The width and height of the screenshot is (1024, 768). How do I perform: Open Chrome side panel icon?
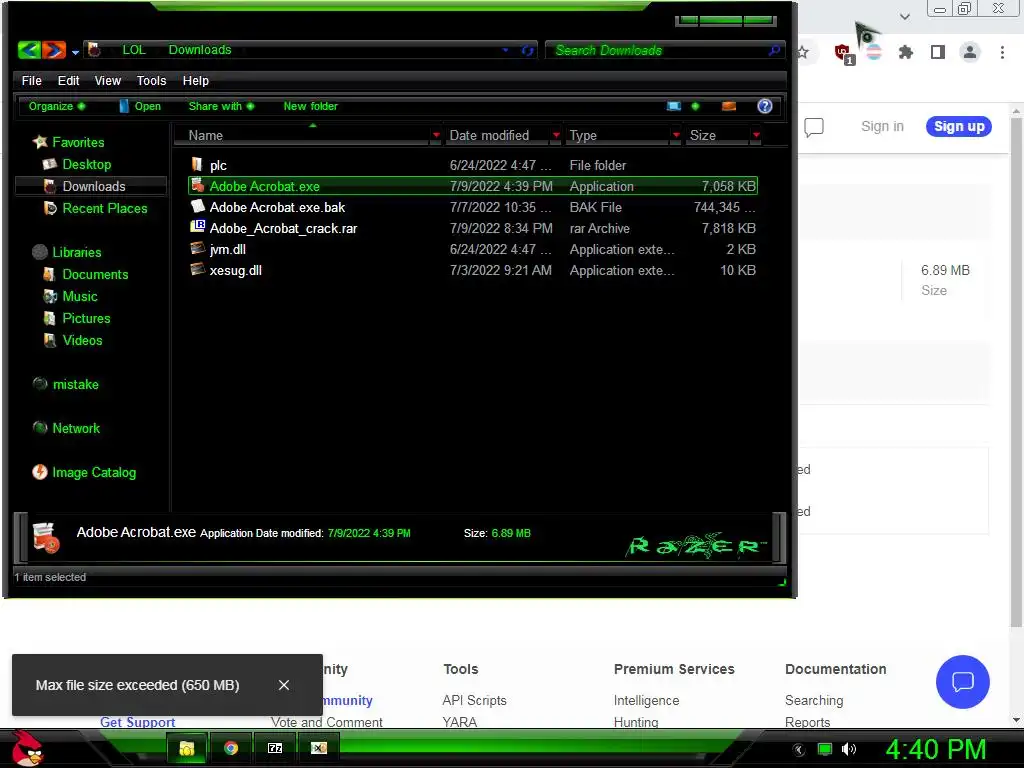pos(938,52)
